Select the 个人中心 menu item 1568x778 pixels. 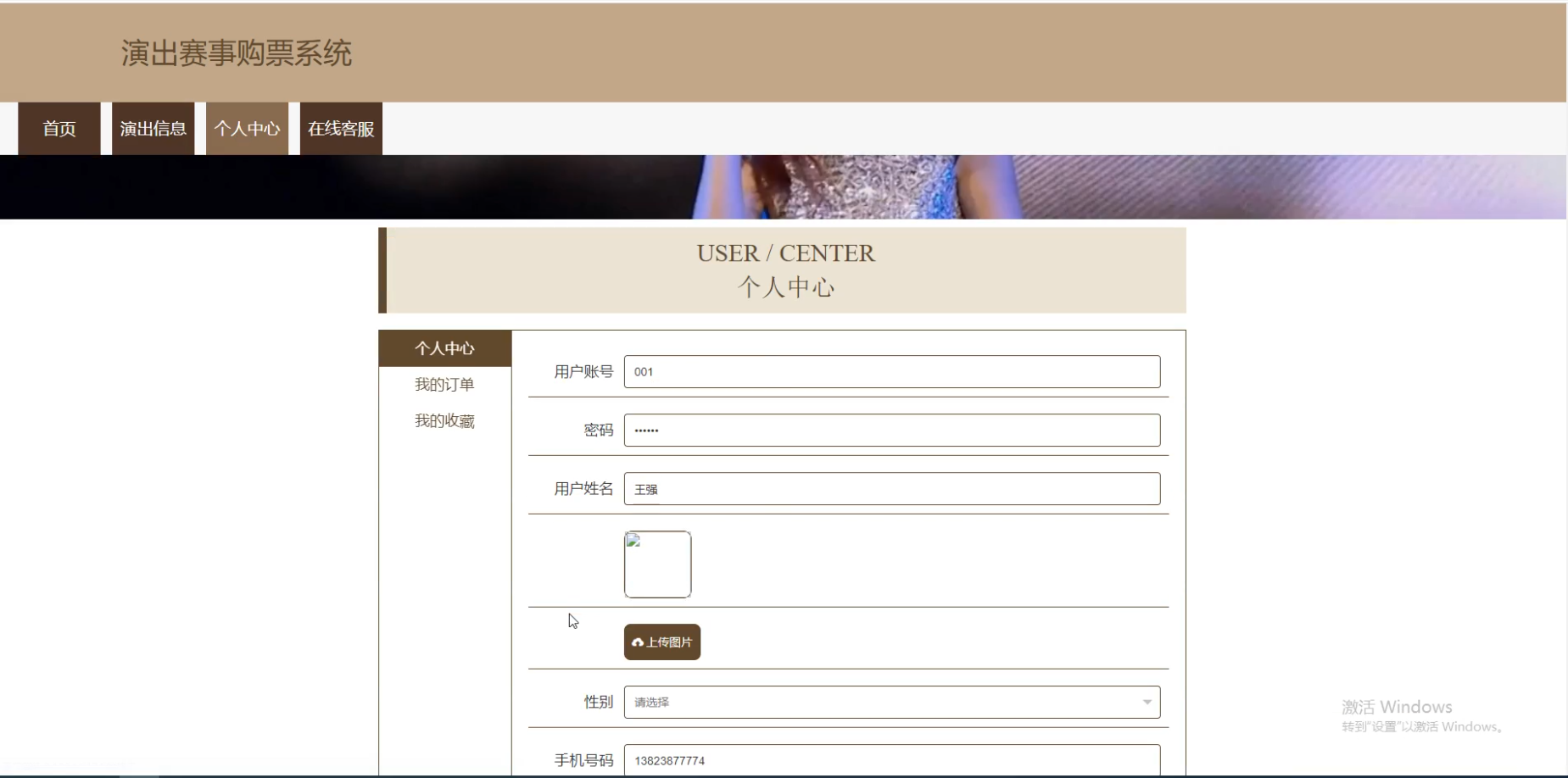click(x=248, y=128)
